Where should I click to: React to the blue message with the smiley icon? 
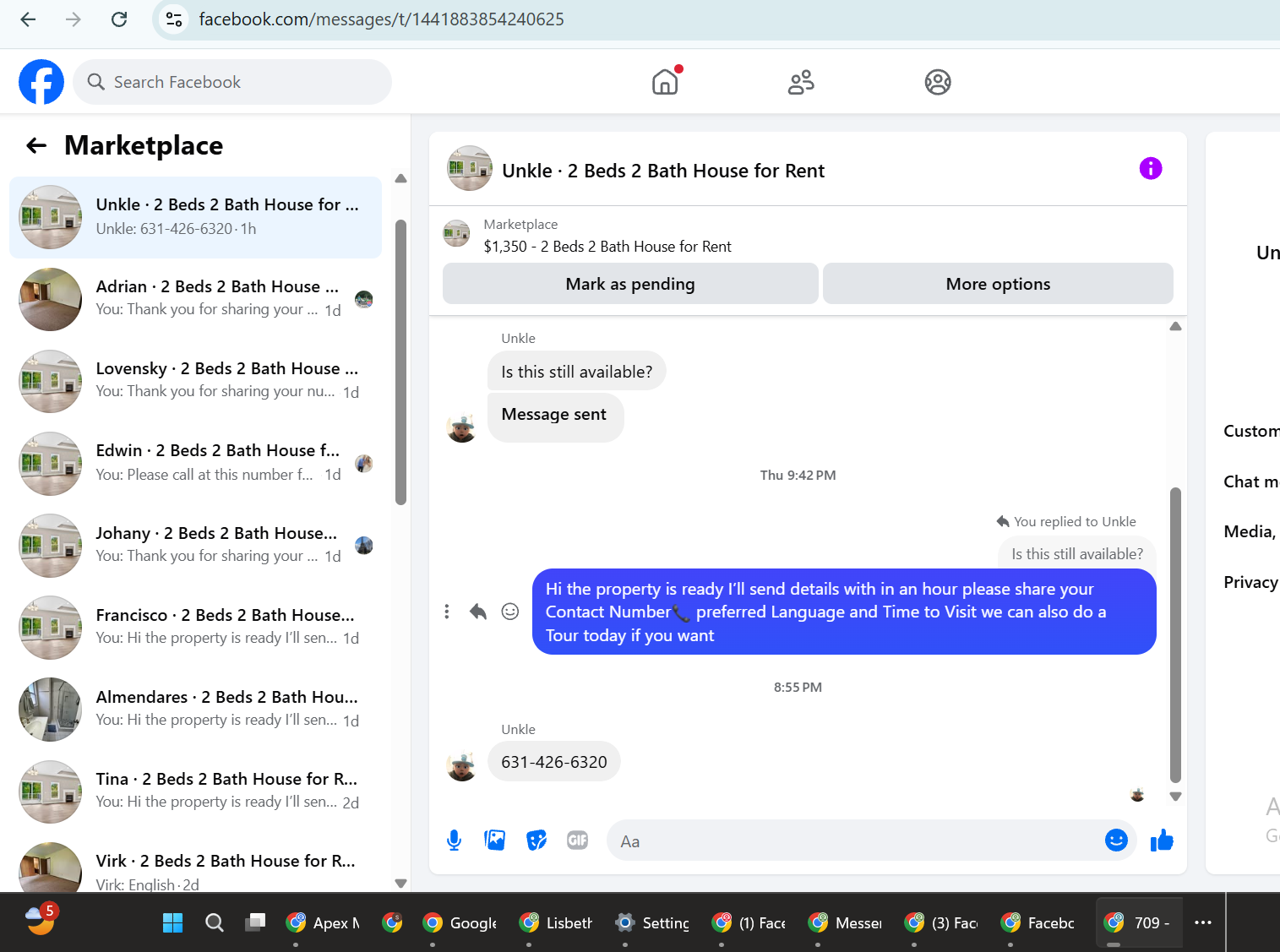coord(510,612)
